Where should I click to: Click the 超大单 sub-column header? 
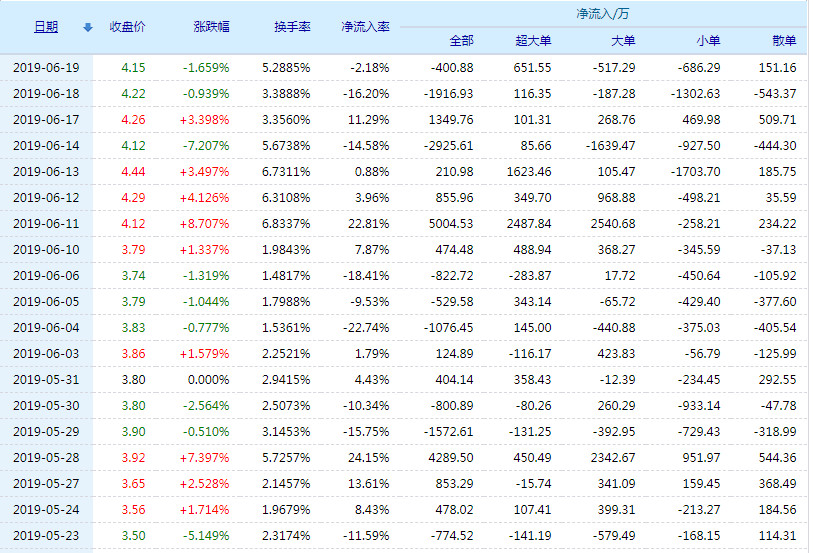[533, 41]
